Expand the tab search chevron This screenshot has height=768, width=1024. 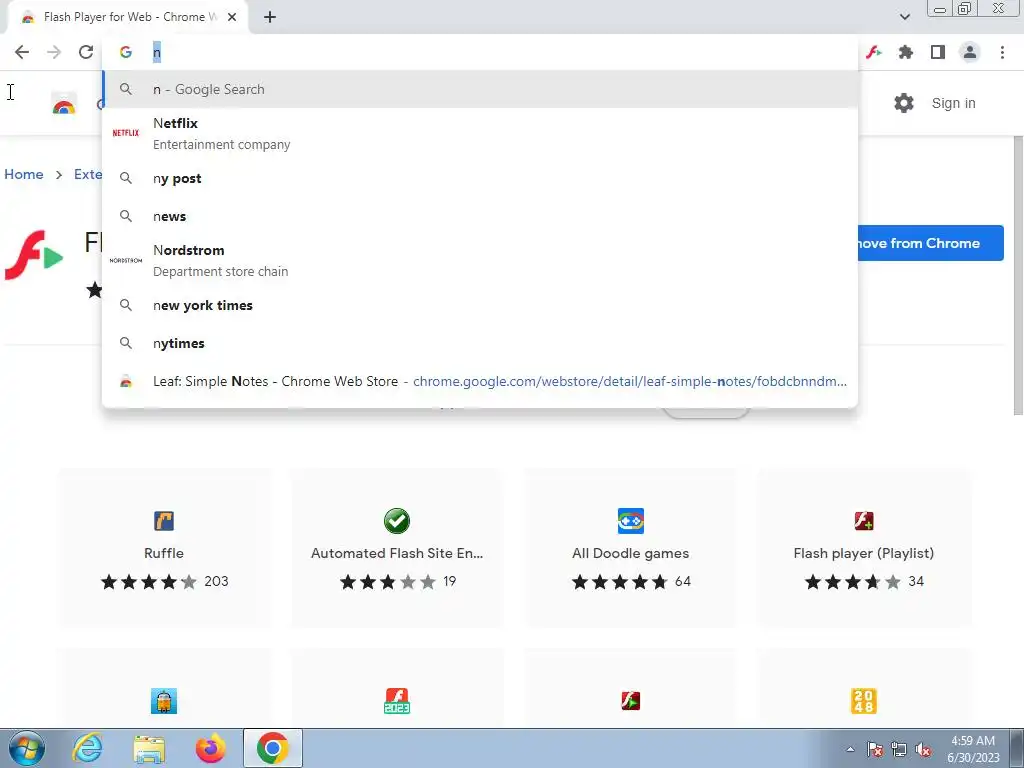(x=904, y=17)
